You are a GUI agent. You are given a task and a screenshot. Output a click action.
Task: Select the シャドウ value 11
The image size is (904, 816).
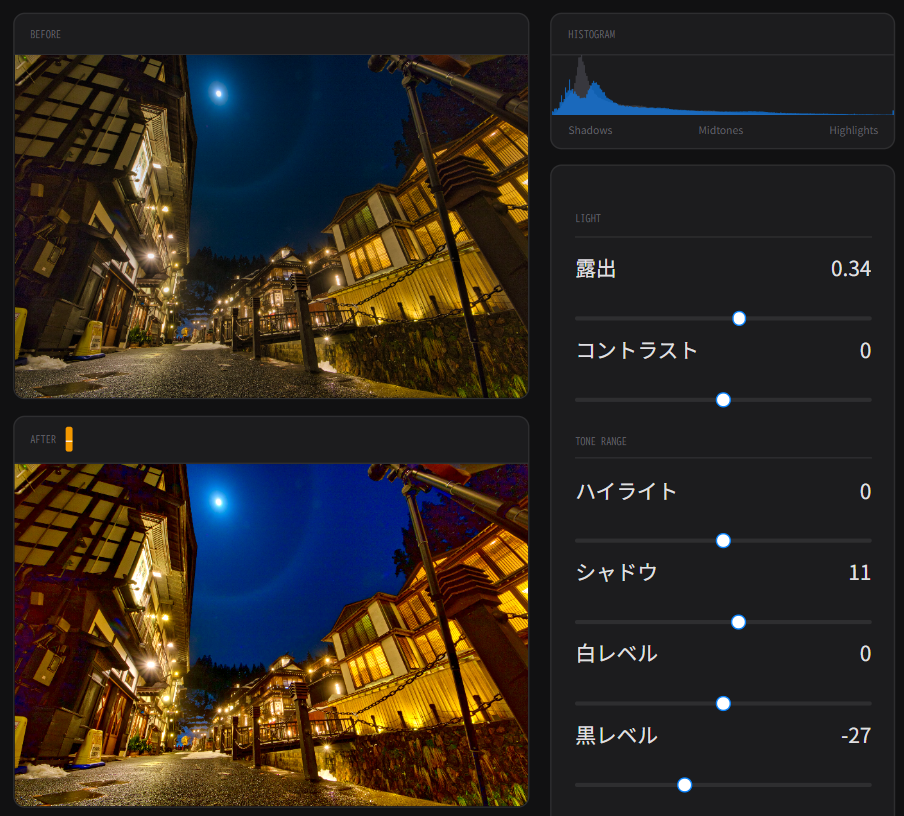click(859, 573)
